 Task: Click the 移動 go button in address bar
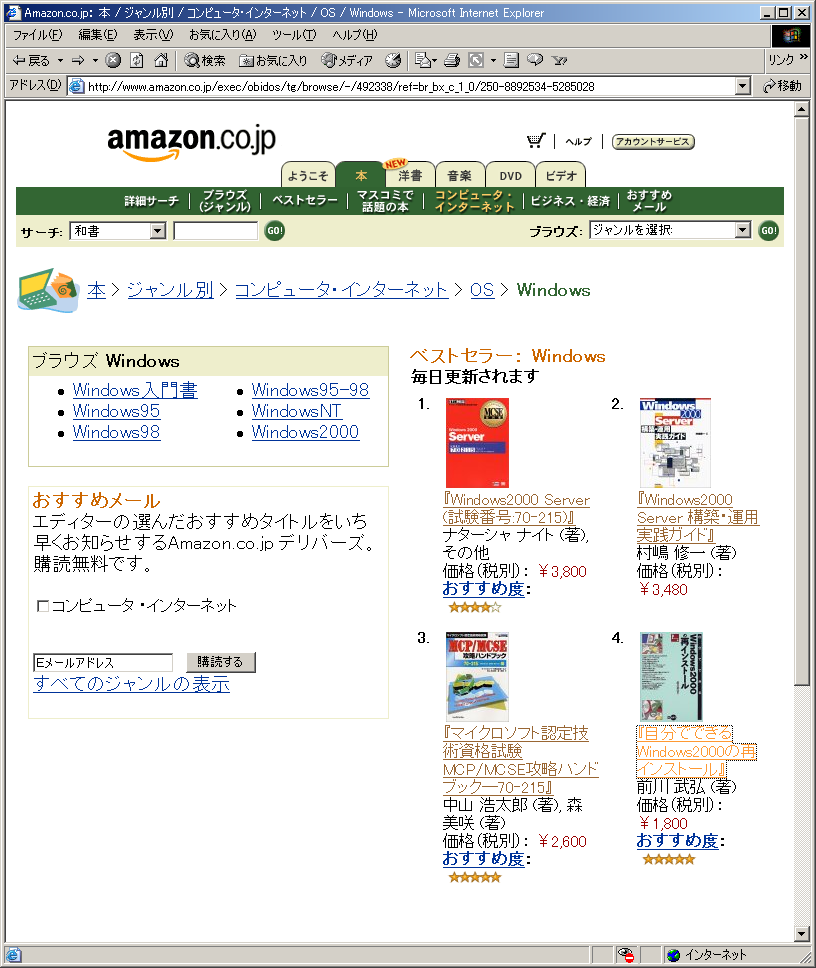pyautogui.click(x=783, y=86)
